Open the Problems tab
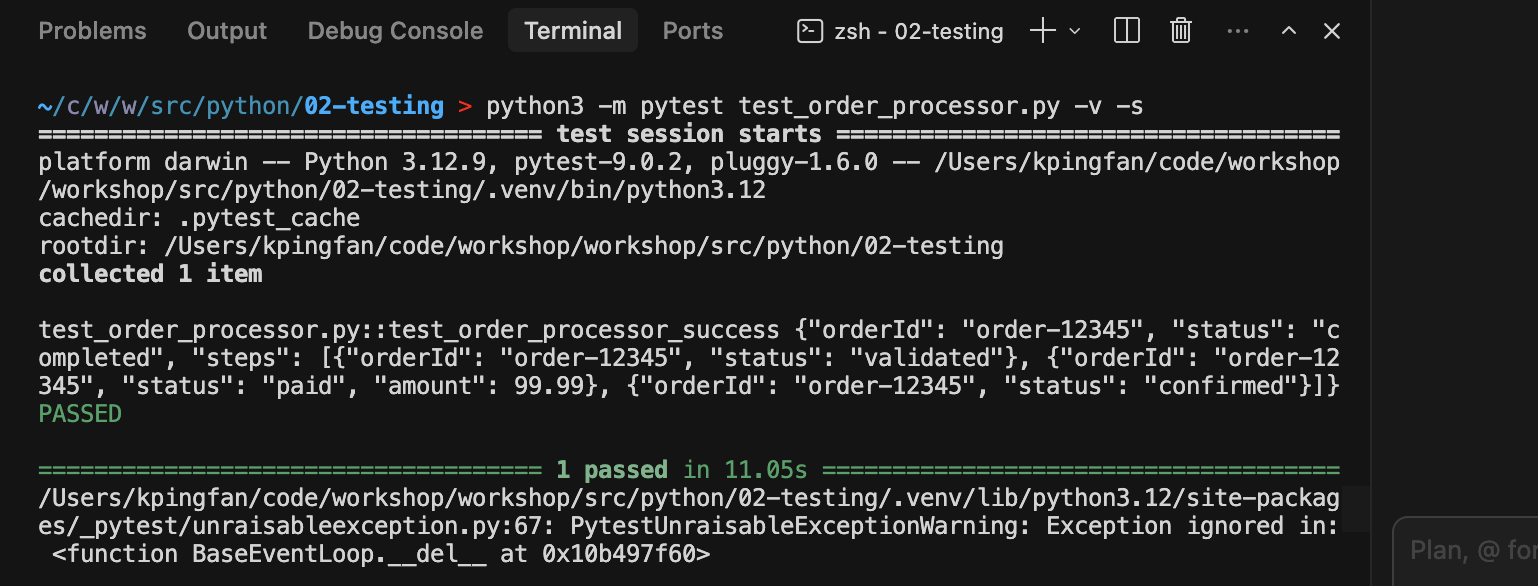The image size is (1538, 586). 92,31
